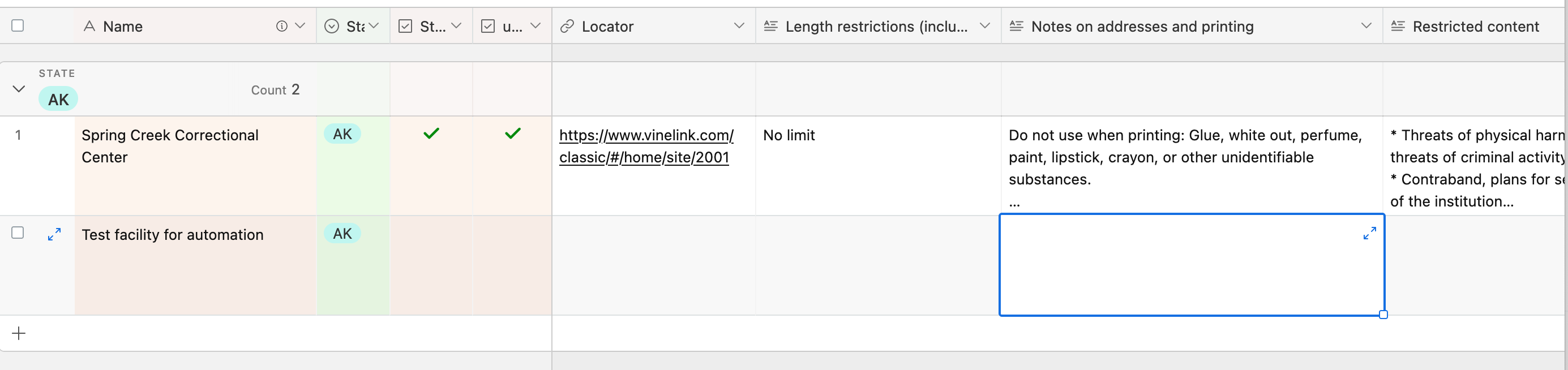Open the vinelink.com locator link
Viewport: 1568px width, 370px height.
click(646, 146)
